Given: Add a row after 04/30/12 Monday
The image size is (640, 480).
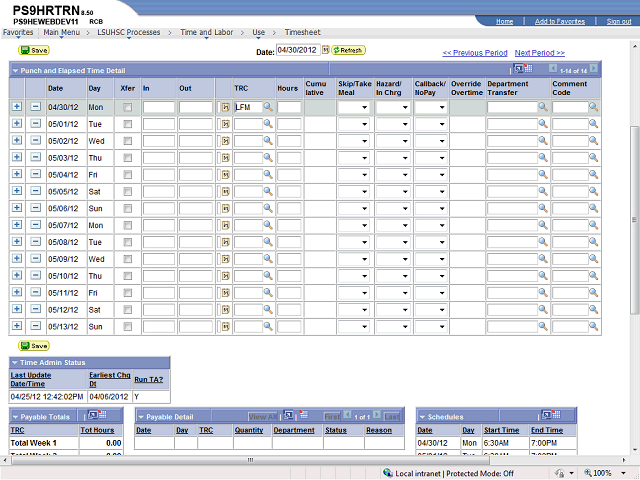Looking at the screenshot, I should pyautogui.click(x=17, y=107).
